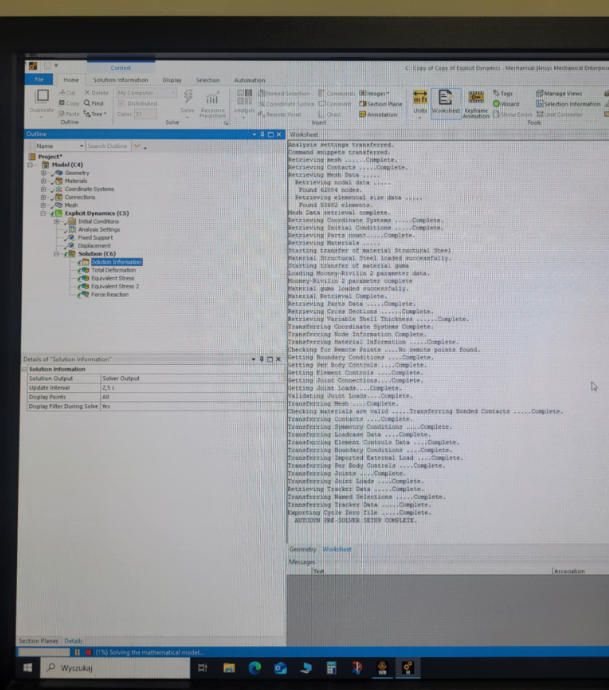Open Manage Views
The width and height of the screenshot is (609, 690).
click(x=559, y=93)
